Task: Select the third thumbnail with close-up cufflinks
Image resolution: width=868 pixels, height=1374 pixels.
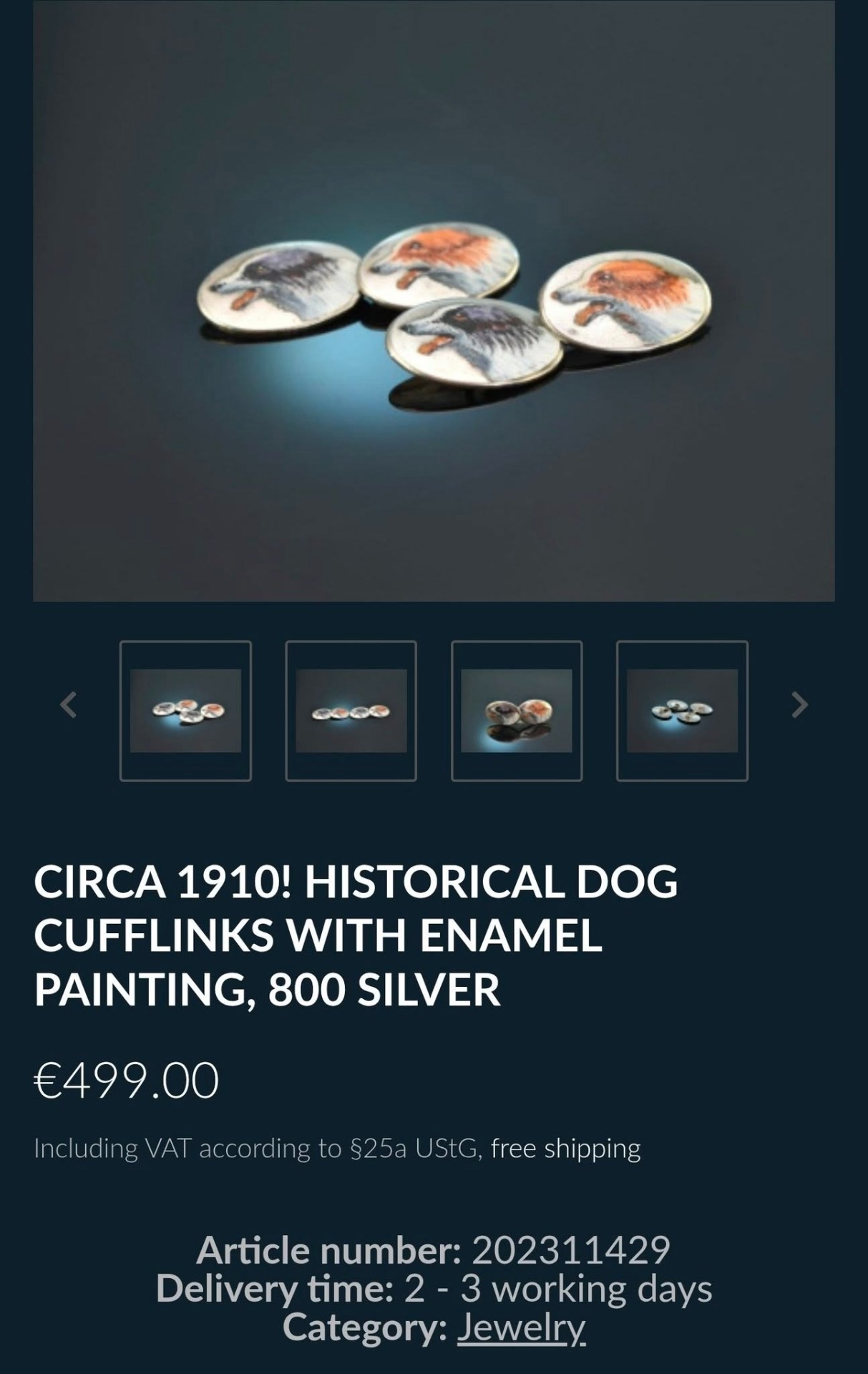Action: coord(517,711)
